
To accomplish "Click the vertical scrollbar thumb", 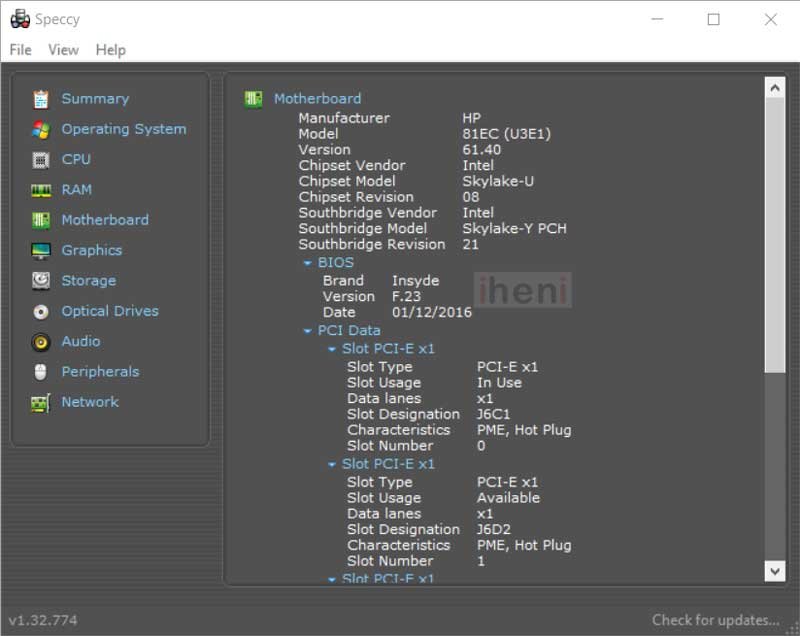I will pyautogui.click(x=774, y=236).
